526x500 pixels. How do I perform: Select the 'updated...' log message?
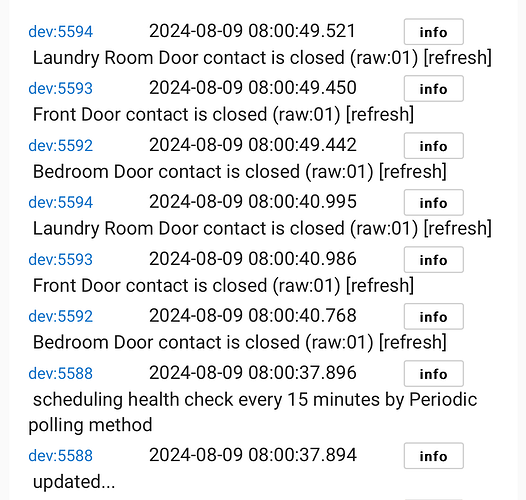[74, 482]
